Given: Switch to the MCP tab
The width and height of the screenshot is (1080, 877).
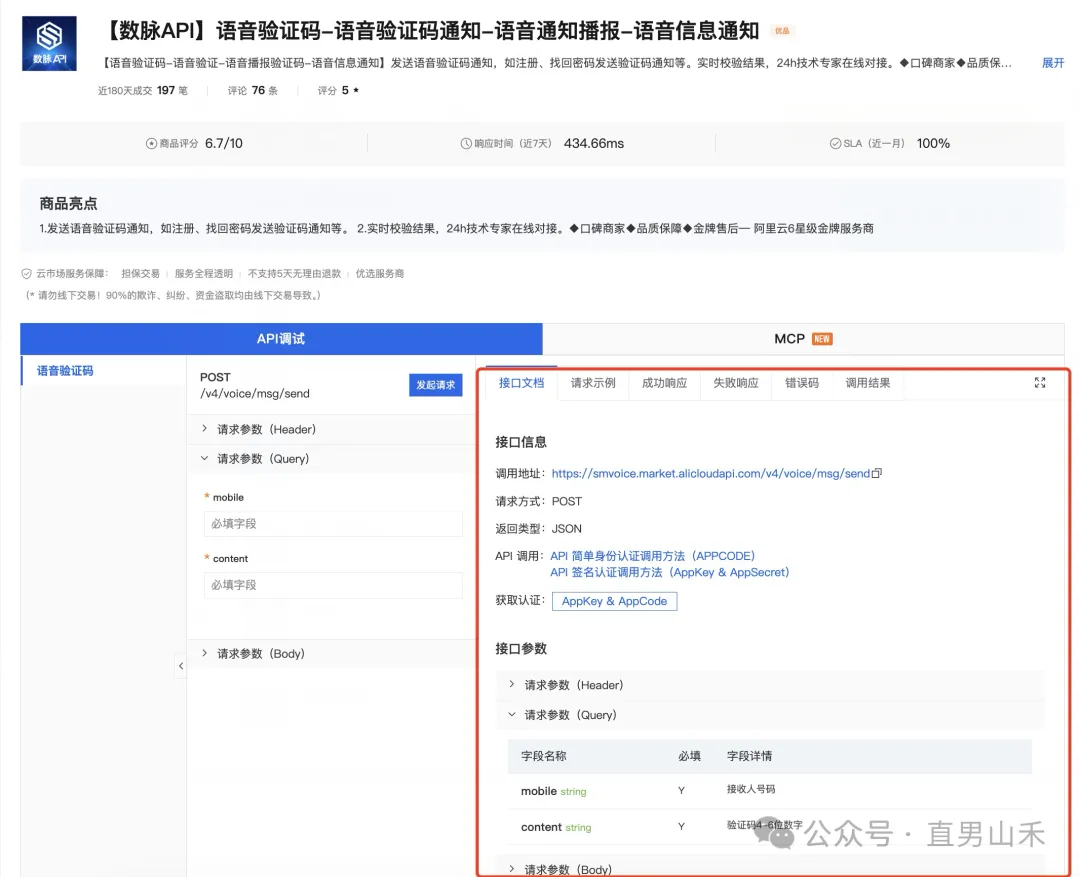Looking at the screenshot, I should (x=803, y=339).
